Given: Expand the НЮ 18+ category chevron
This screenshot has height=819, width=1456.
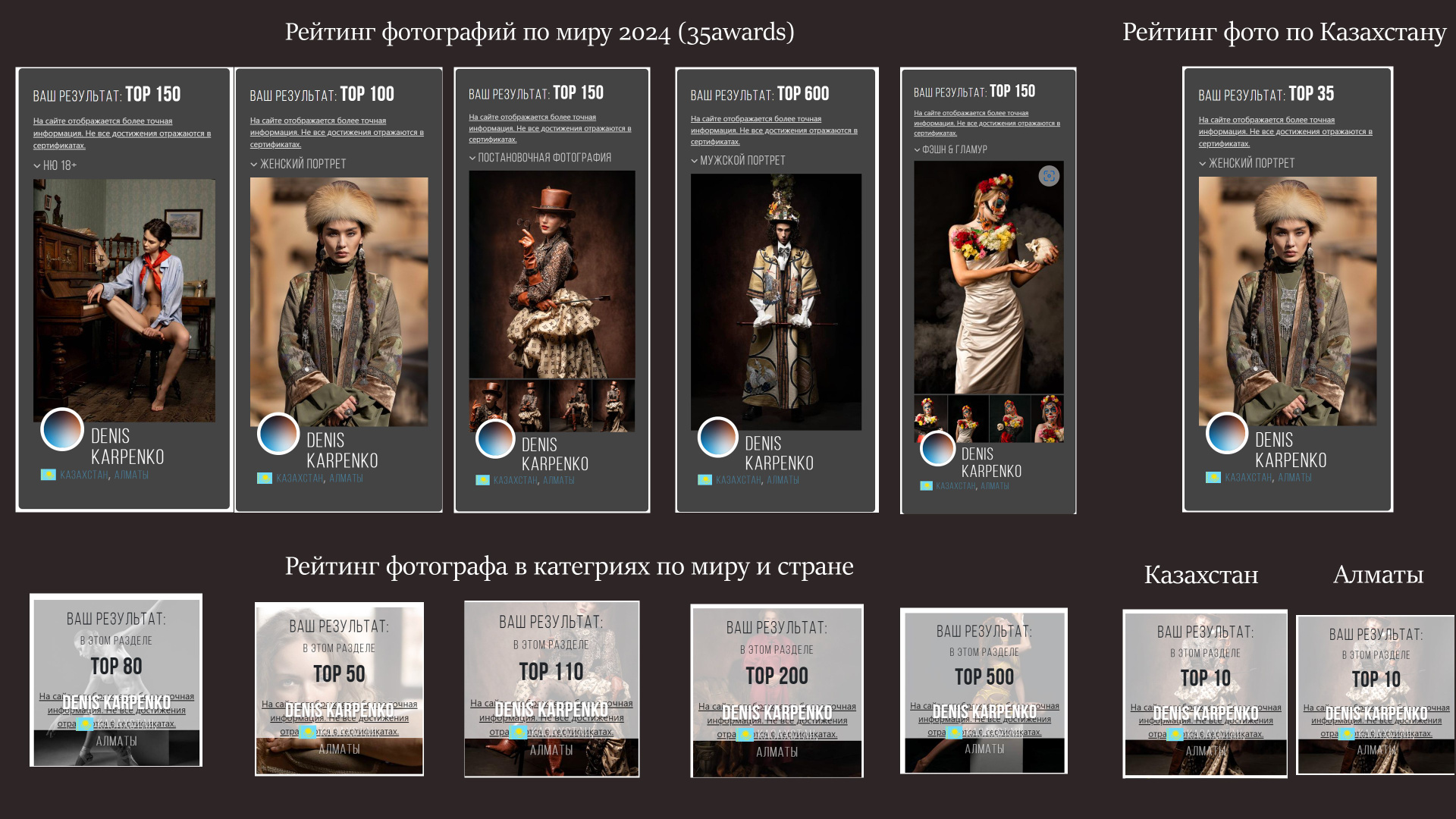Looking at the screenshot, I should 37,165.
